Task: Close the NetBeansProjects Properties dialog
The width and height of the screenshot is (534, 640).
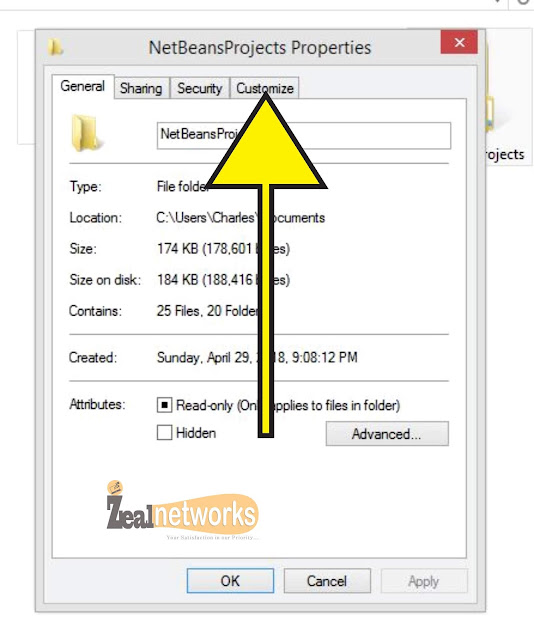Action: coord(459,42)
